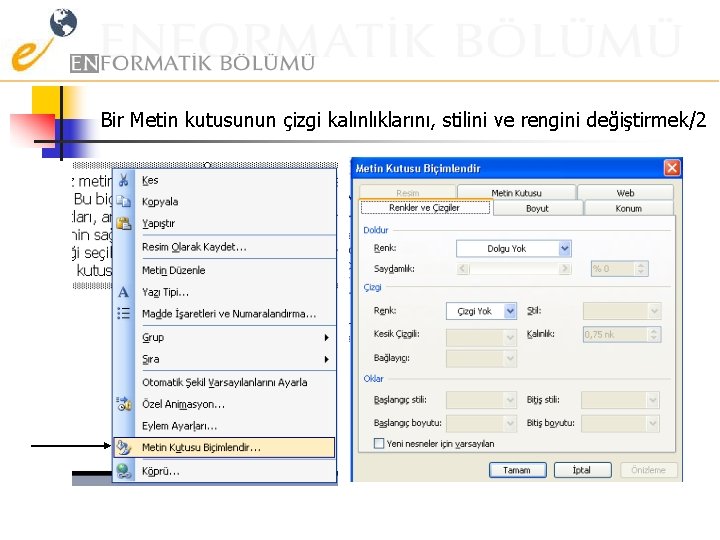The height and width of the screenshot is (540, 720).
Task: Click the Saydamlık left arrow
Action: point(463,269)
